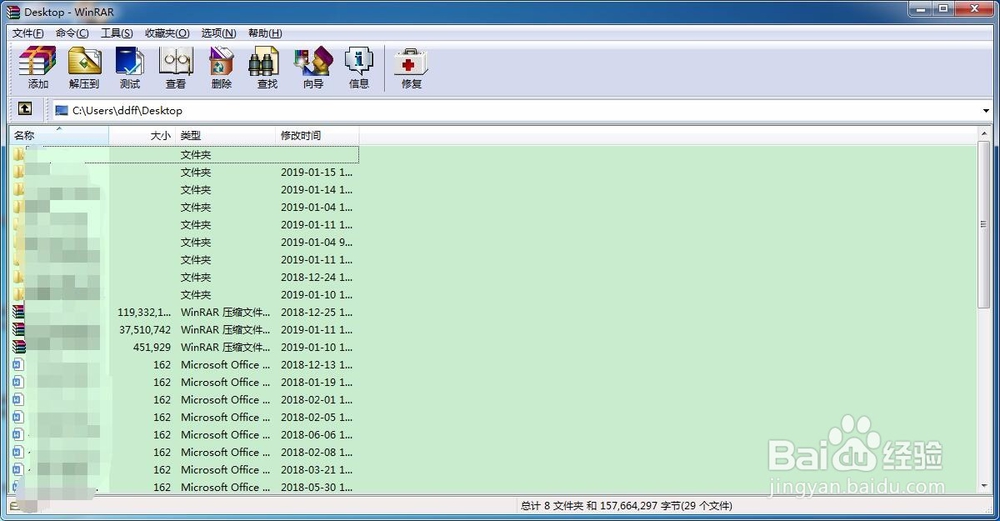Click the 查看 (View) toolbar icon
This screenshot has width=1000, height=521.
pos(175,67)
